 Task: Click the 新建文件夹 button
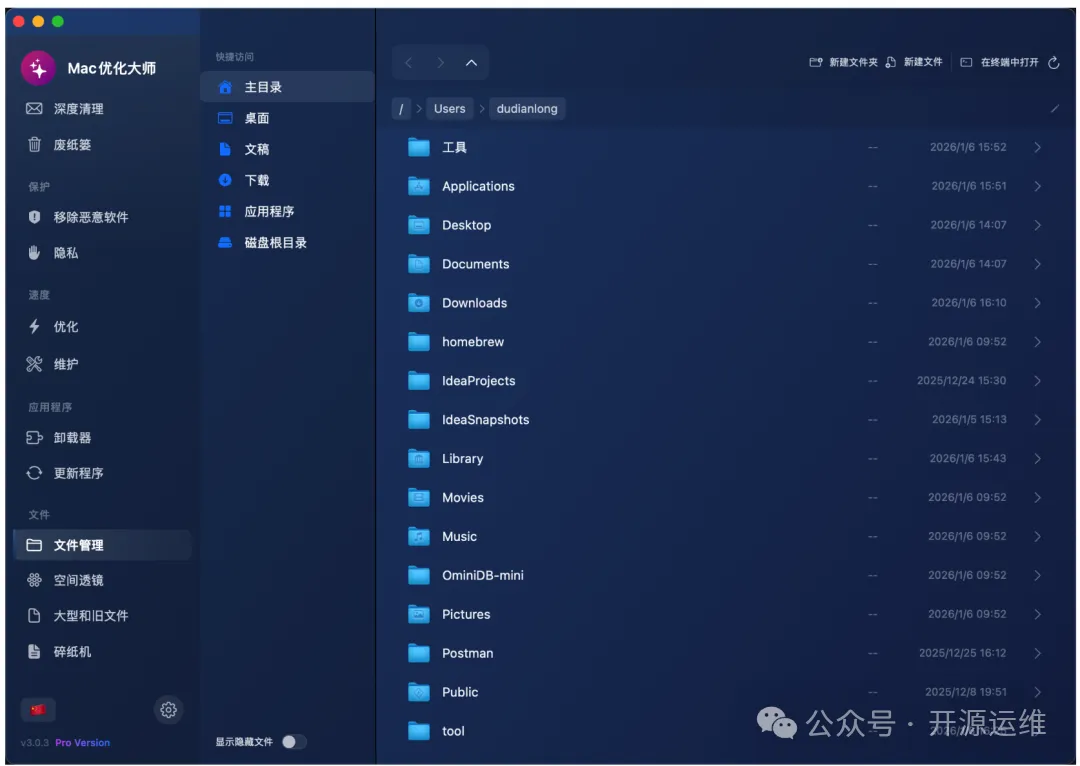click(843, 62)
